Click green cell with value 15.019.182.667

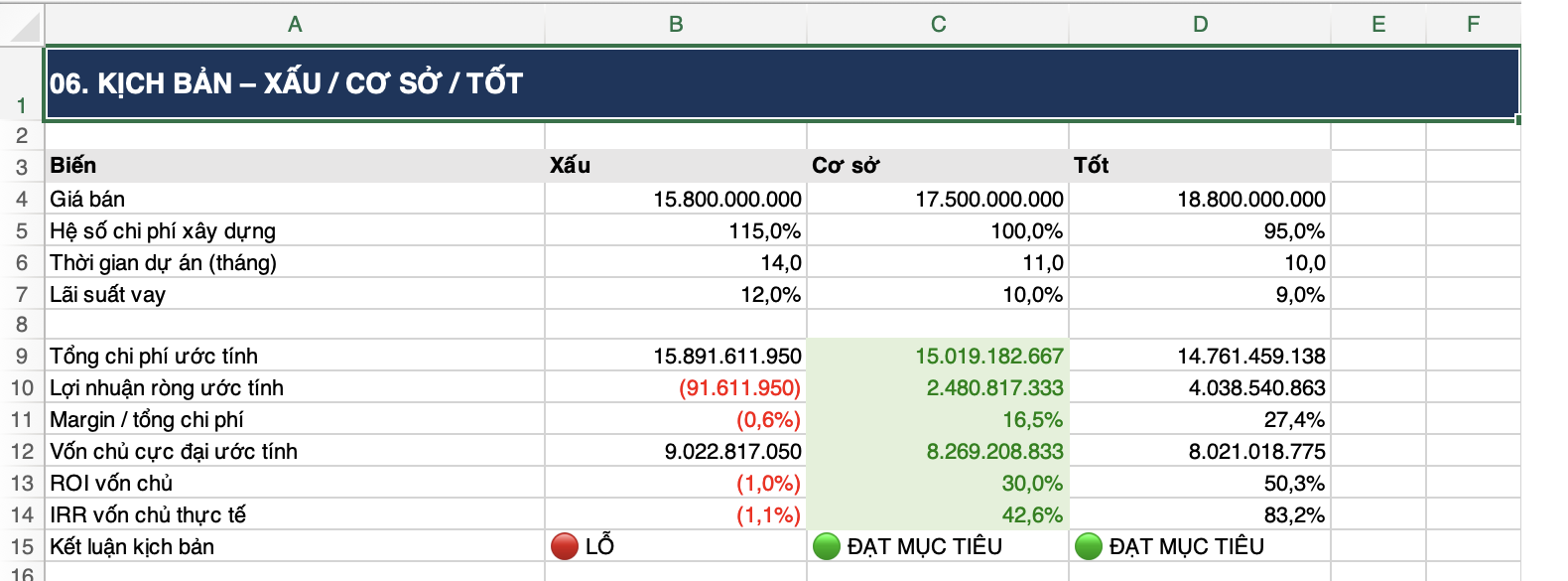tap(938, 356)
